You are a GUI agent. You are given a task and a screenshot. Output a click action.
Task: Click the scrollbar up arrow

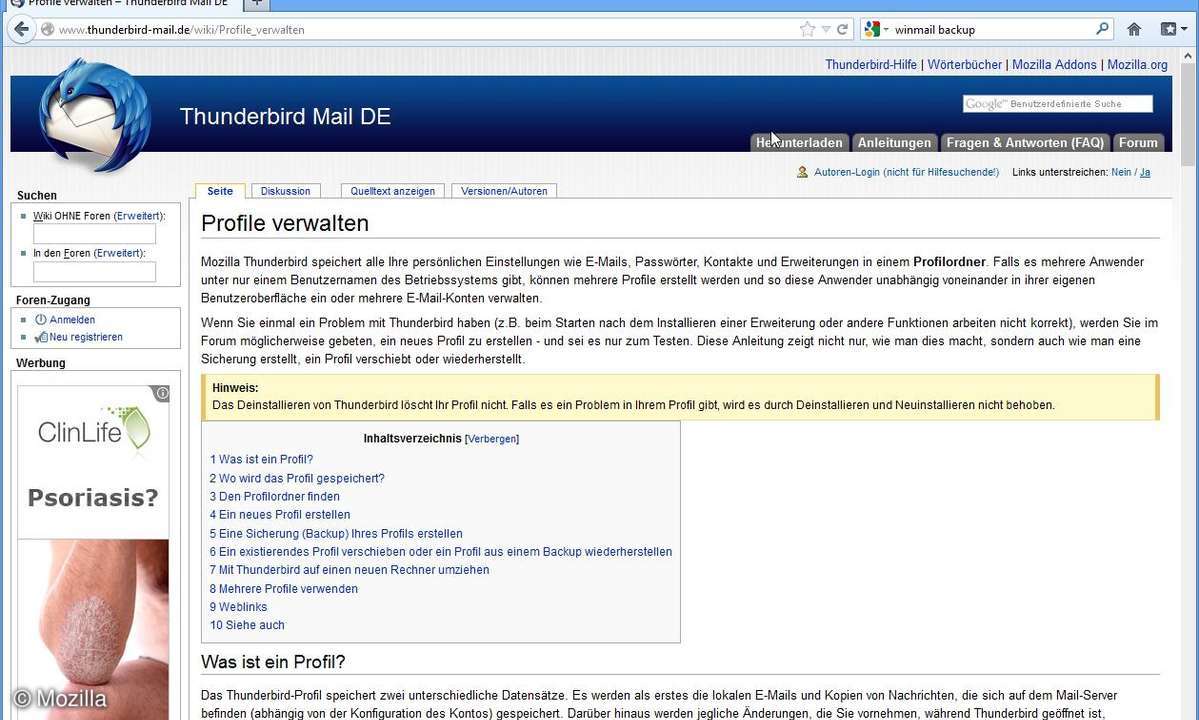pos(1188,57)
